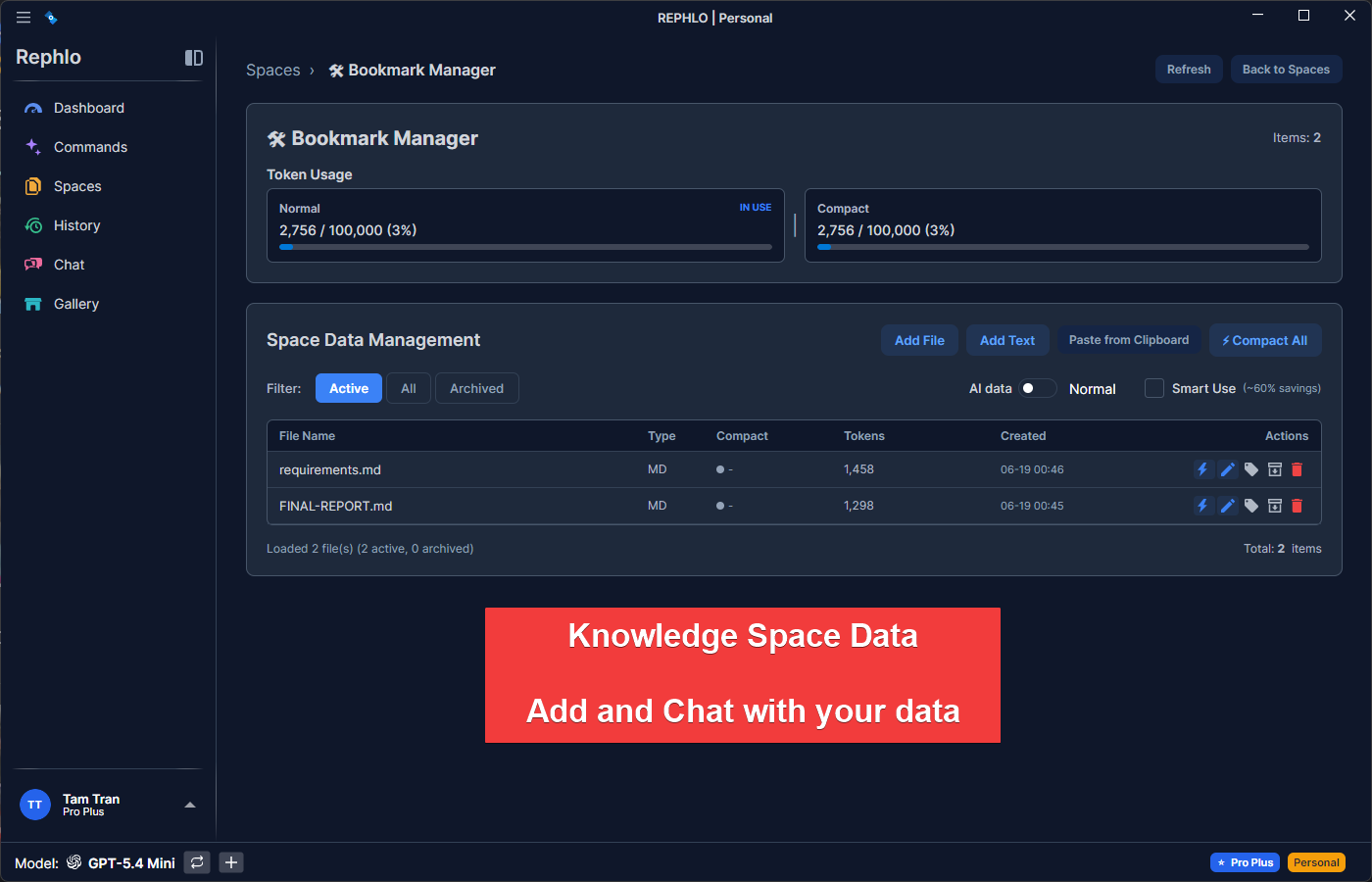Click the Spaces breadcrumb link
This screenshot has height=882, width=1372.
[x=273, y=71]
